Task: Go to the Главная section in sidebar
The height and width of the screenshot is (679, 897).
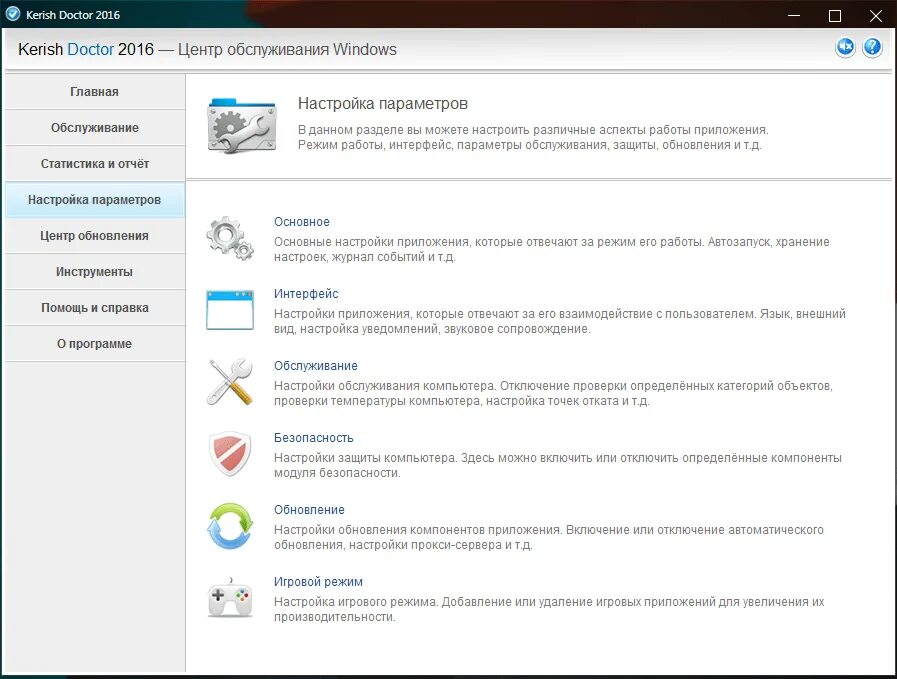Action: 95,92
